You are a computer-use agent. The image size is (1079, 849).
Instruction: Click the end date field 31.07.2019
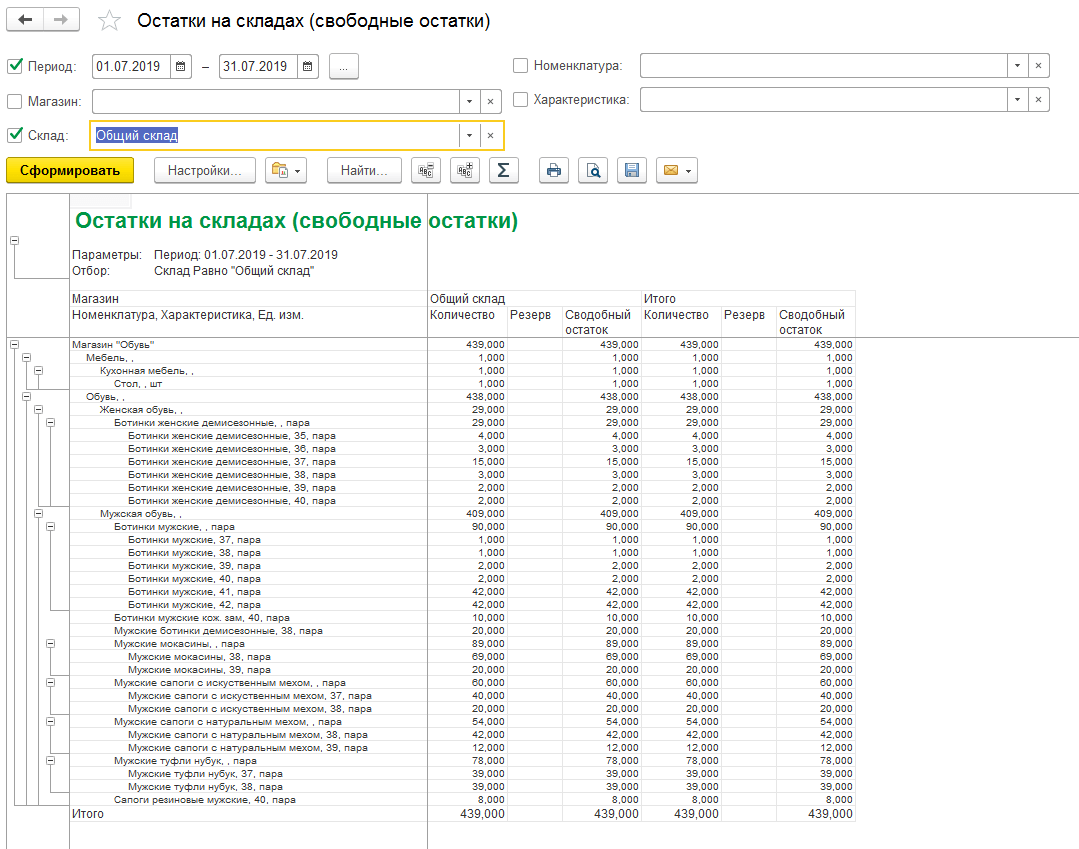pyautogui.click(x=259, y=67)
